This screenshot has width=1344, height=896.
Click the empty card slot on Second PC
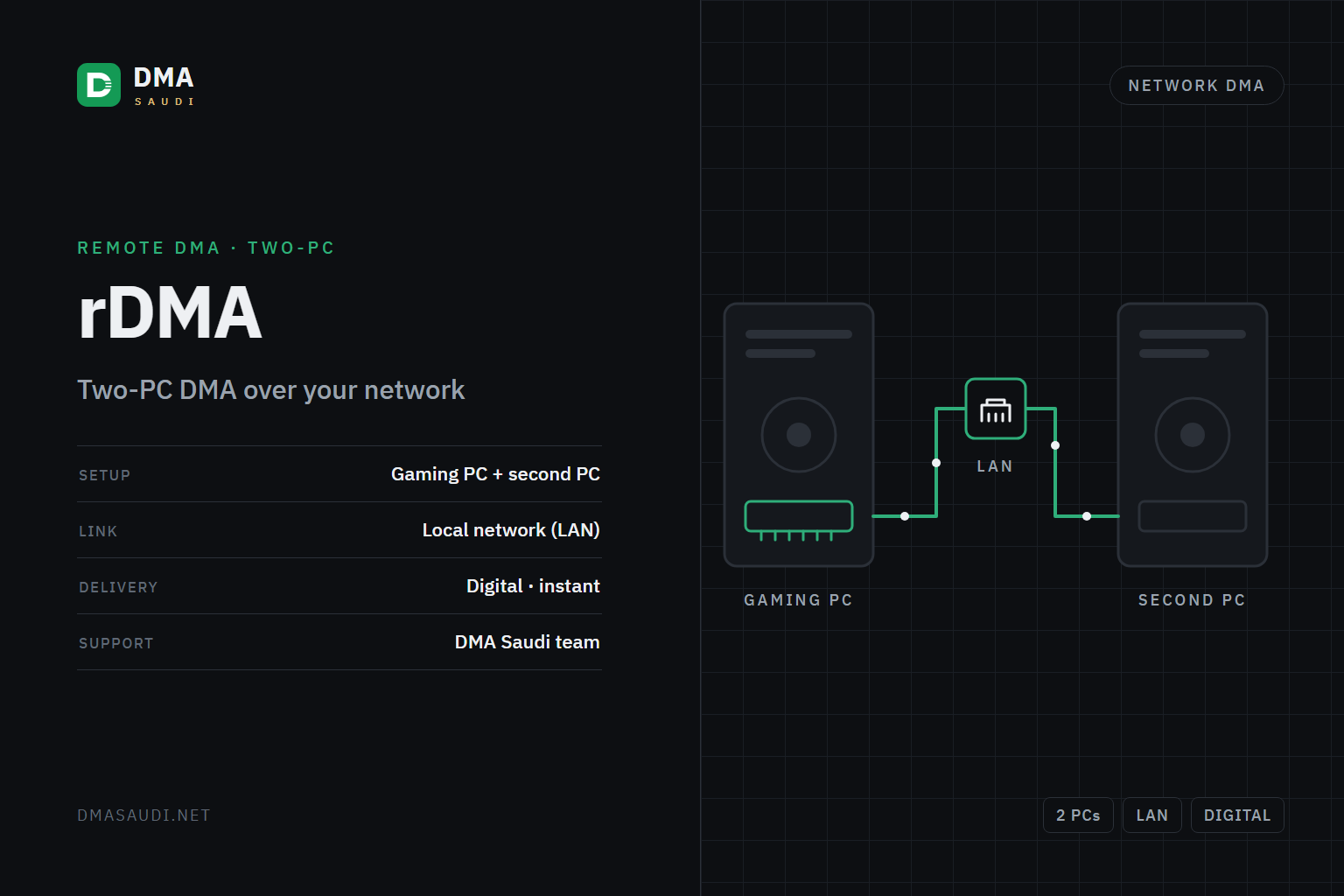(1193, 516)
